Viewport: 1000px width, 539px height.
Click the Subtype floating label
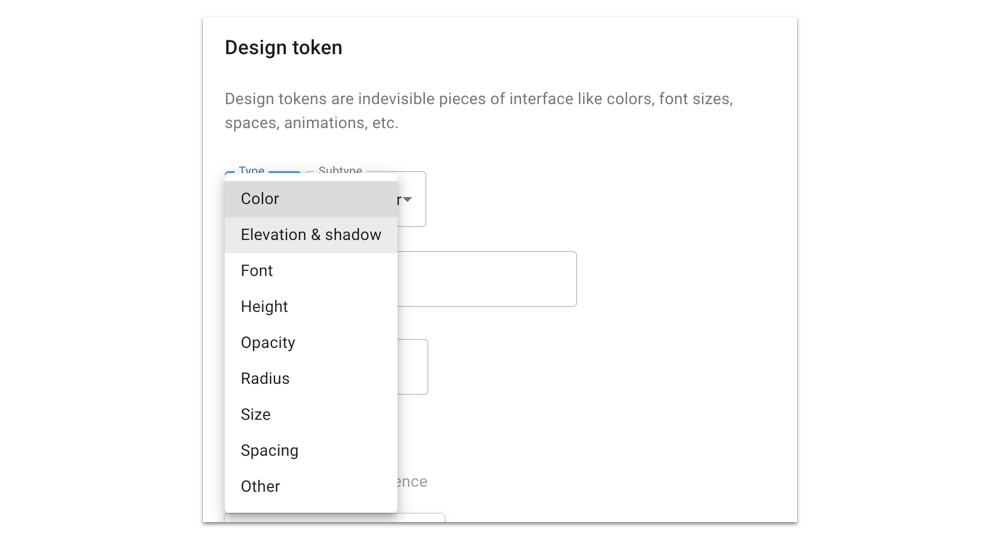tap(340, 172)
